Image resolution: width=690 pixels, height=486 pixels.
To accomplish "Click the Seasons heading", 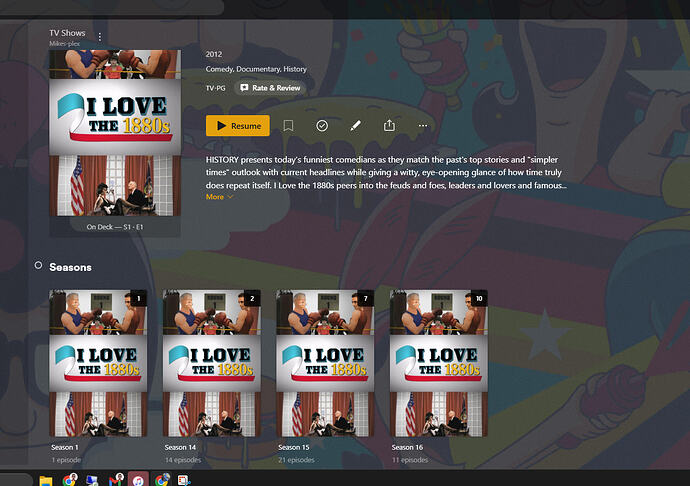I will (x=70, y=267).
